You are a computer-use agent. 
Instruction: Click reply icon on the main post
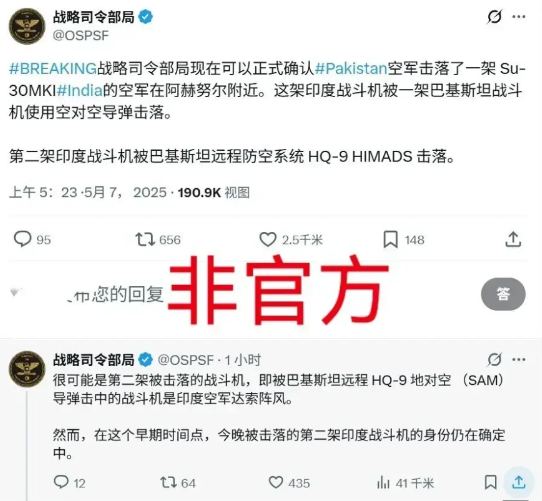pyautogui.click(x=22, y=239)
